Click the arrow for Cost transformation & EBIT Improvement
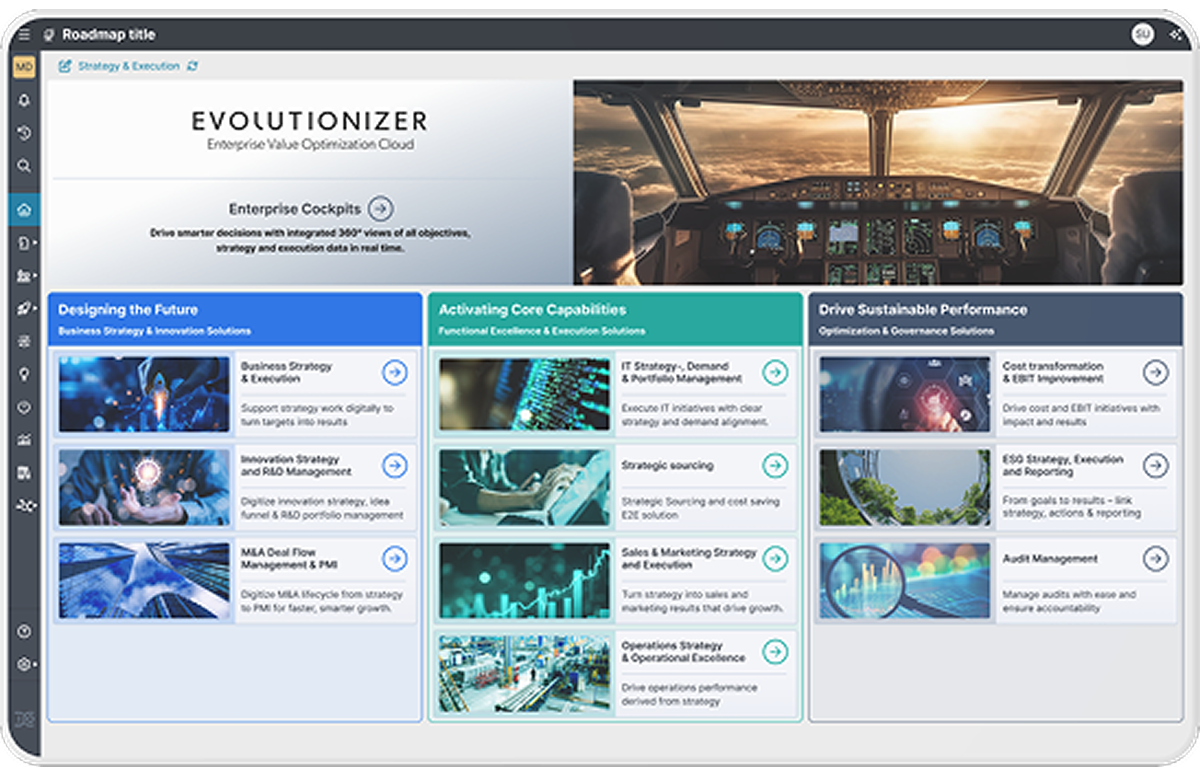 coord(1156,373)
